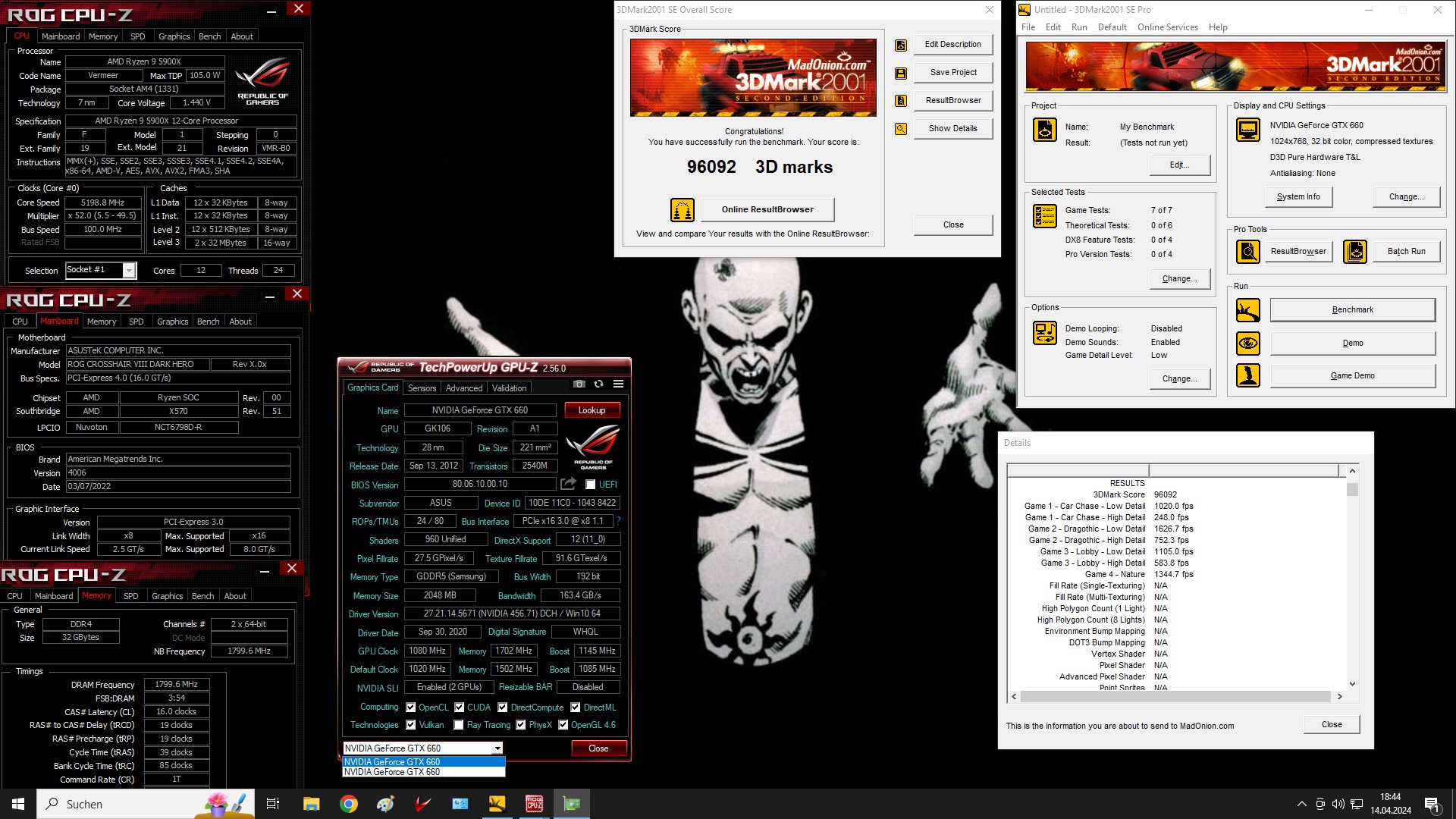Image resolution: width=1456 pixels, height=819 pixels.
Task: Click the Demo eye icon
Action: pyautogui.click(x=1248, y=344)
